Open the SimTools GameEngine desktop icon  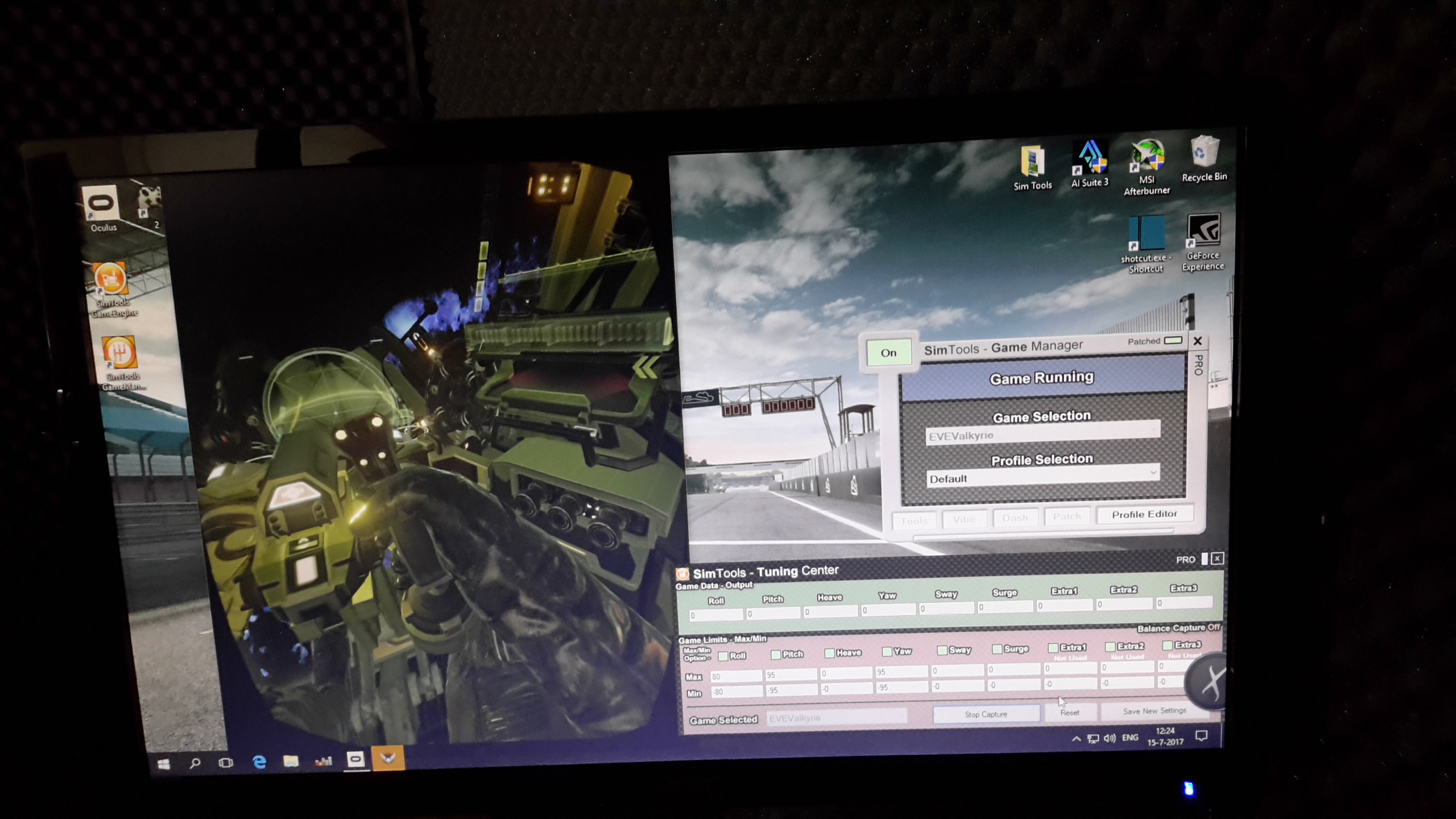tap(111, 289)
